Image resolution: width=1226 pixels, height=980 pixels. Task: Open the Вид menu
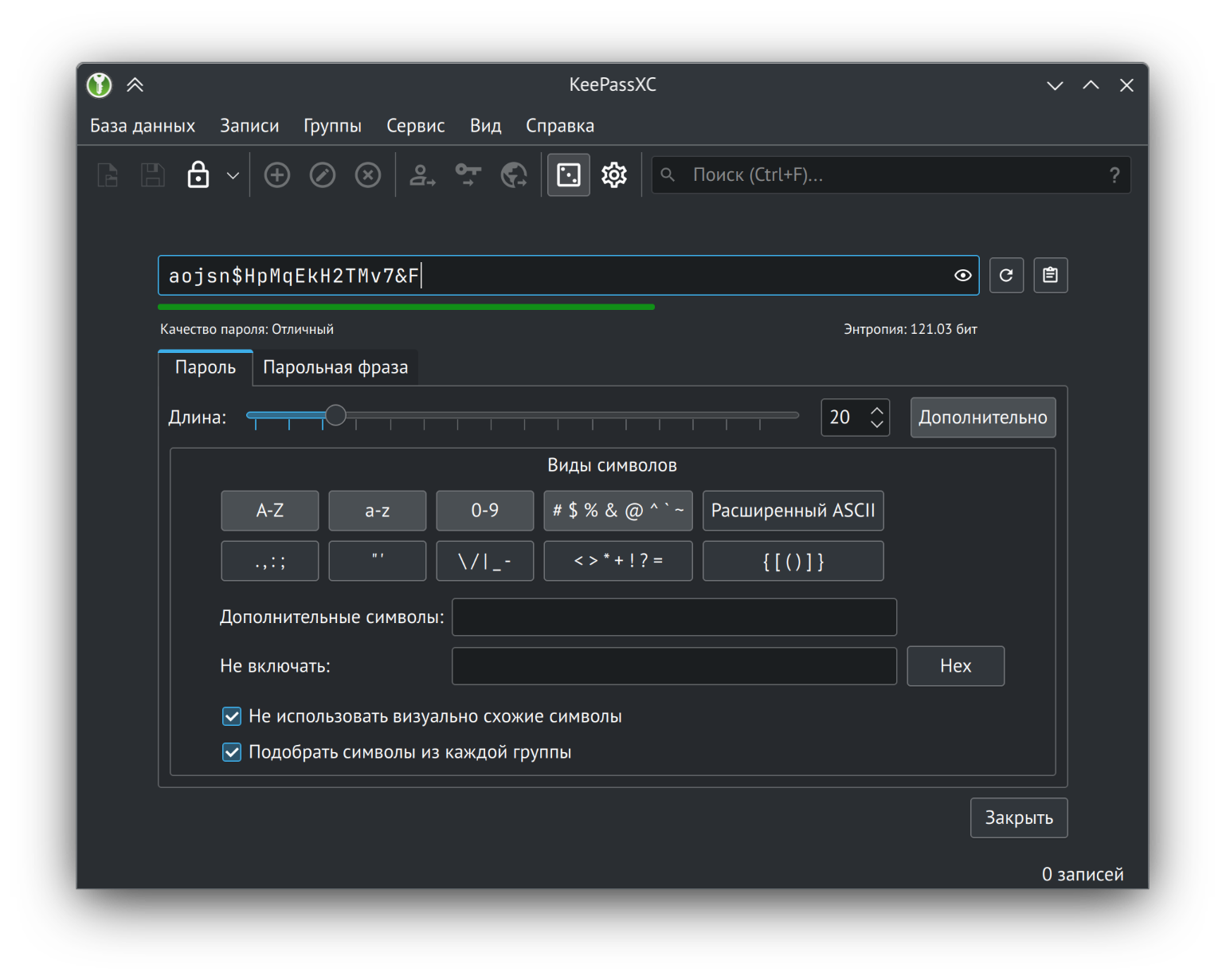486,126
